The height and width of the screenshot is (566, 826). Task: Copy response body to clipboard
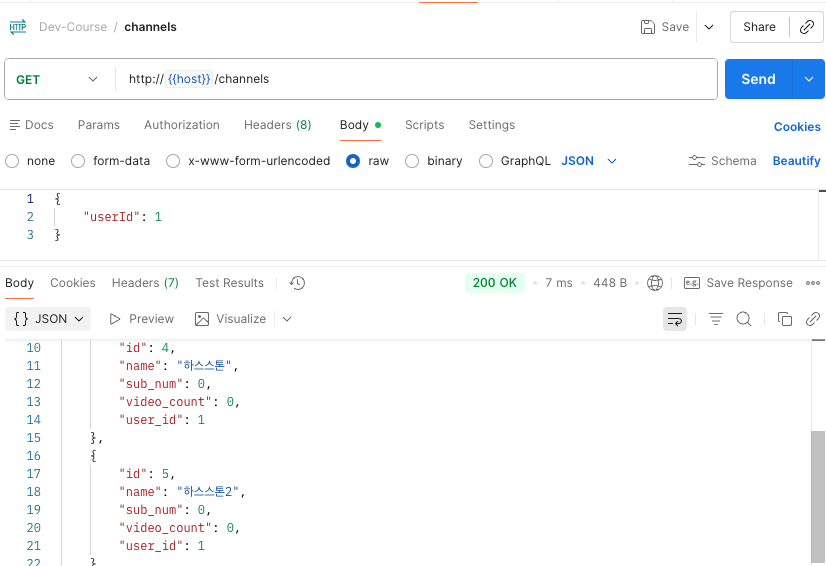[785, 319]
